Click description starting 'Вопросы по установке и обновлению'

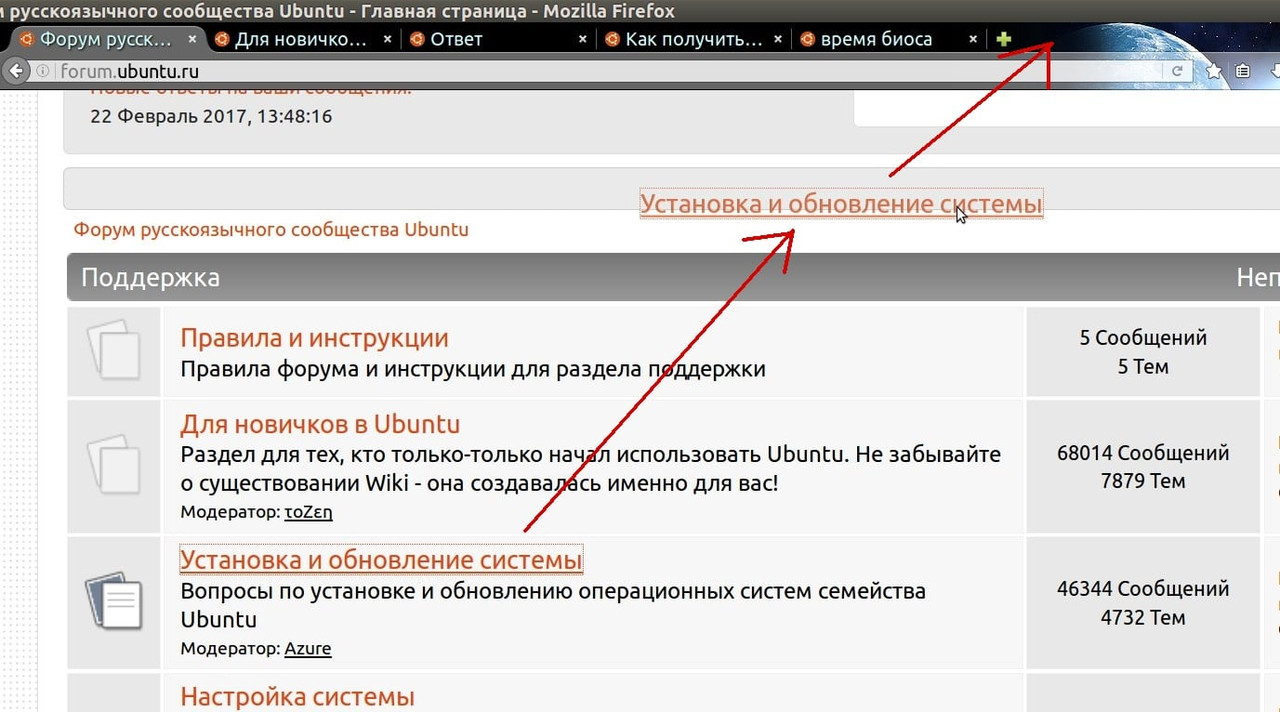tap(553, 605)
